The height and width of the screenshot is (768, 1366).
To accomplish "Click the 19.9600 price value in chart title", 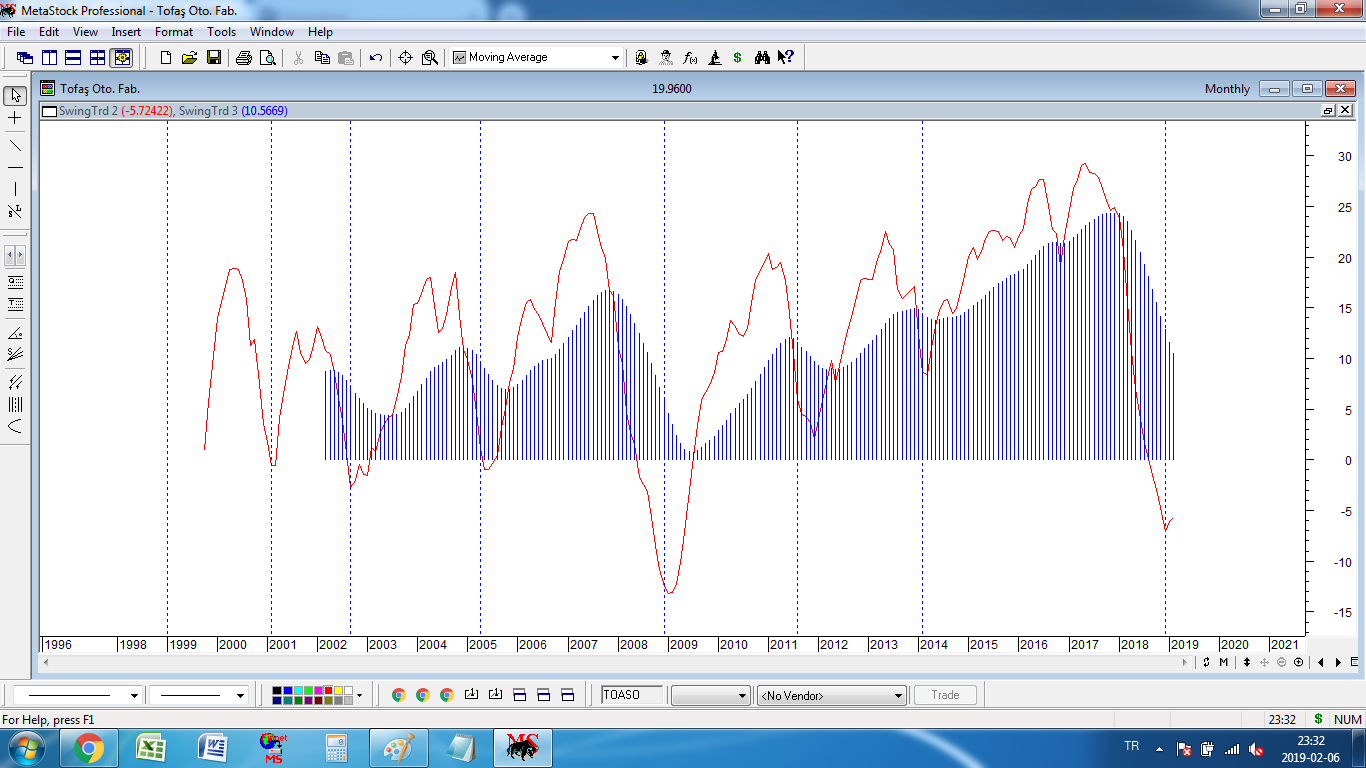I will pos(672,89).
